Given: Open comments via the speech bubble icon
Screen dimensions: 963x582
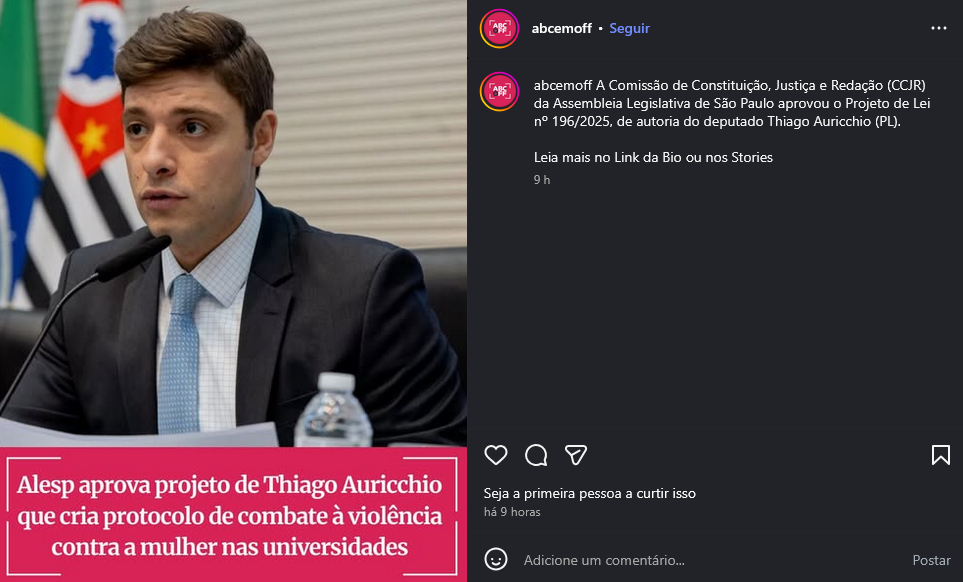Looking at the screenshot, I should 536,455.
